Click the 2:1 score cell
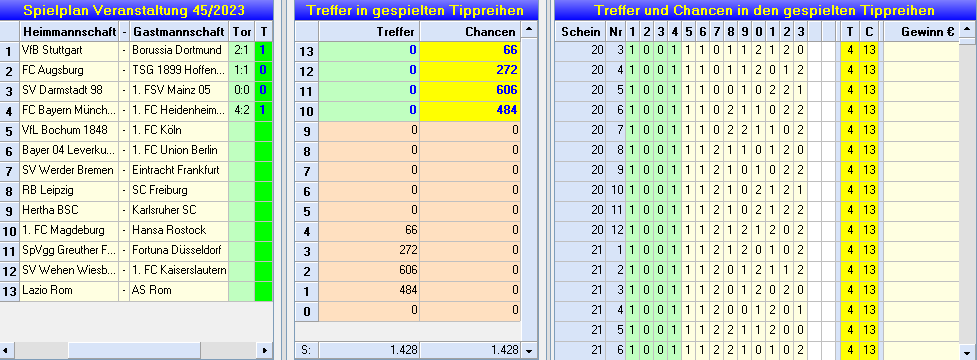This screenshot has height=360, width=977. tap(241, 50)
